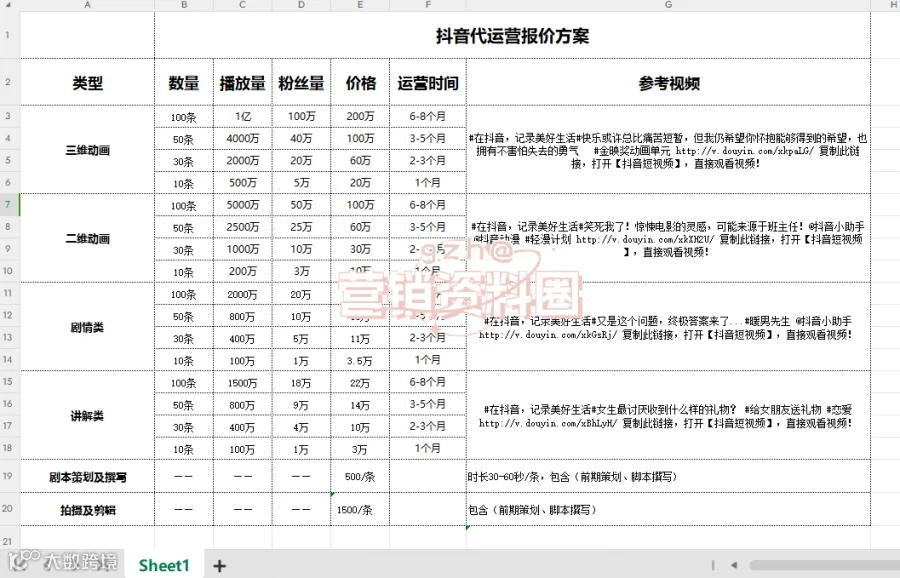Click the 2500万 play count cell
Viewport: 900px width, 578px height.
[x=242, y=227]
